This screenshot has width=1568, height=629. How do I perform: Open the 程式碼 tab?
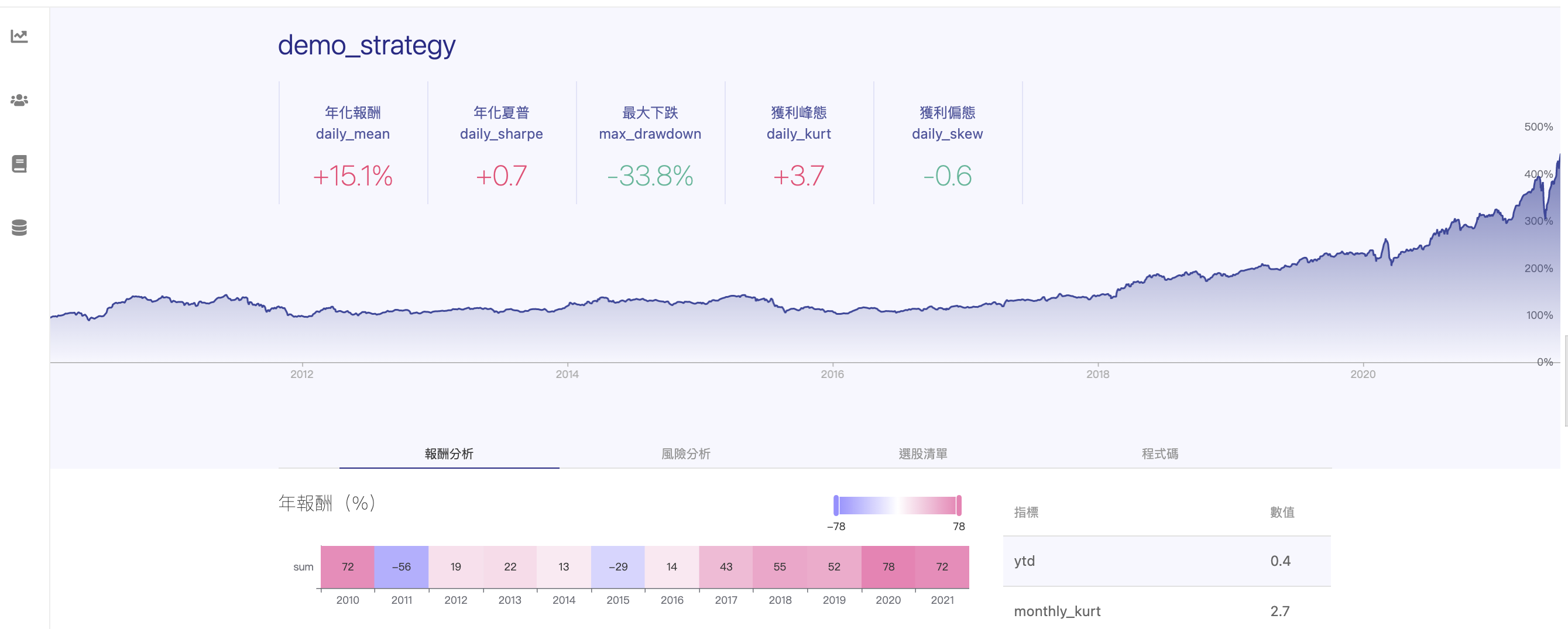tap(1159, 454)
